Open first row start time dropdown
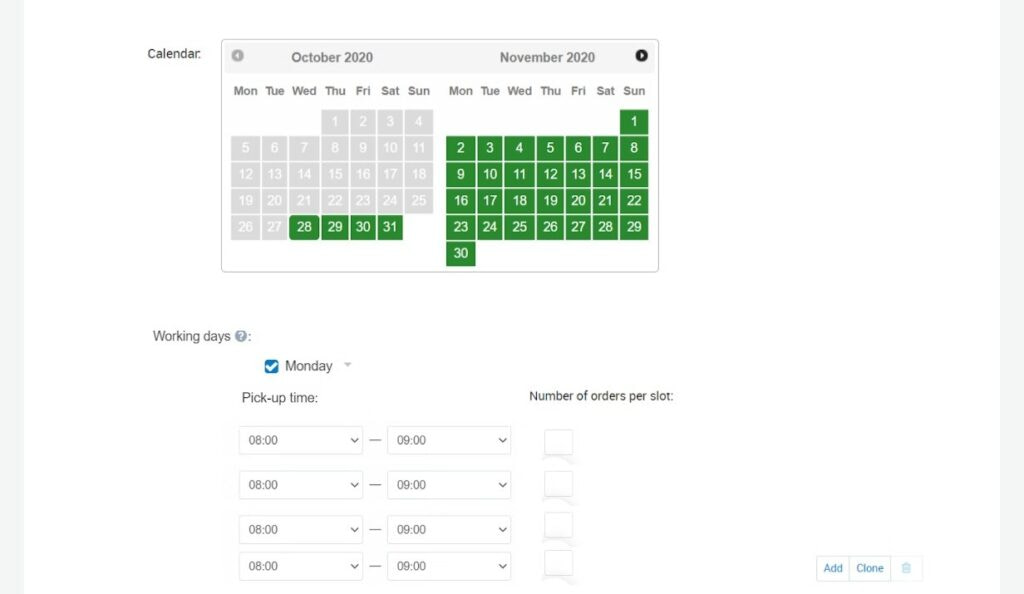The width and height of the screenshot is (1024, 594). coord(300,441)
